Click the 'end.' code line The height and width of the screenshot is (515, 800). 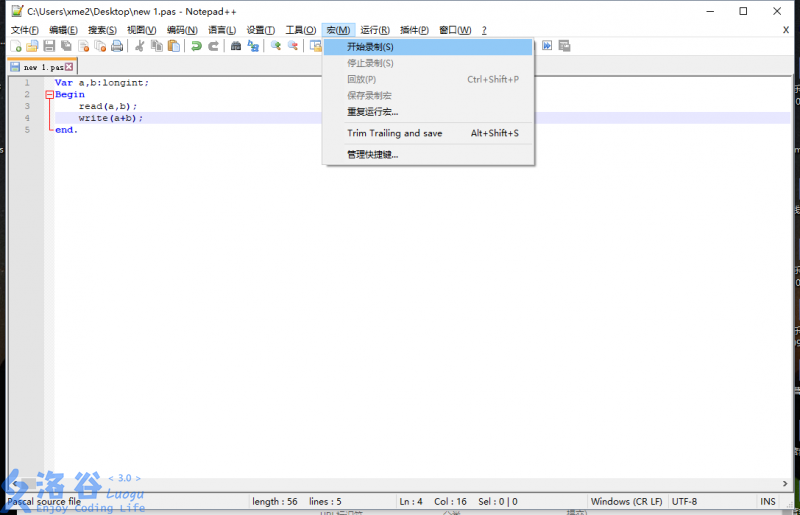pyautogui.click(x=66, y=130)
